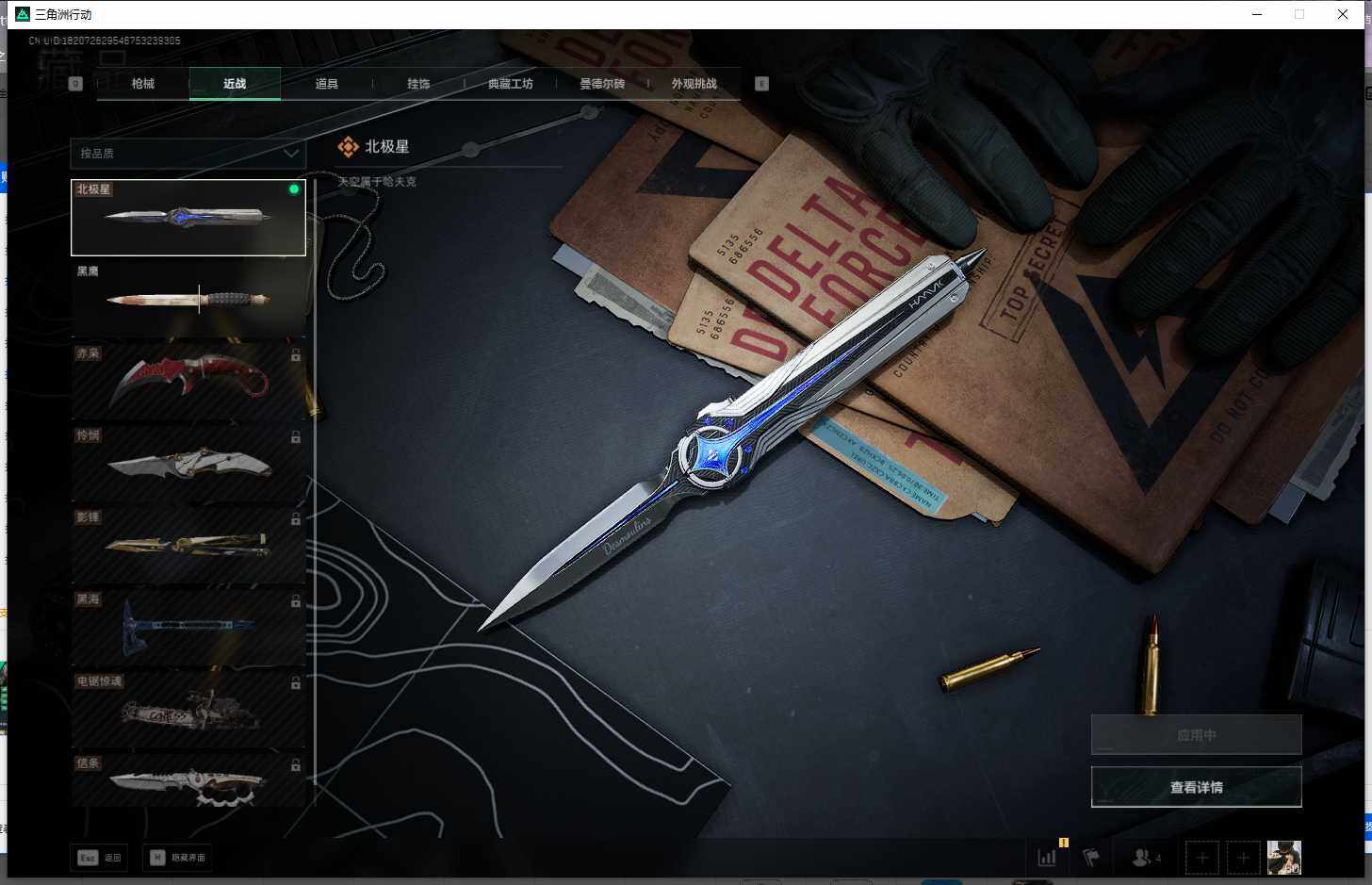This screenshot has width=1372, height=885.
Task: Close the 三角洲行动 window
Action: pos(1343,14)
